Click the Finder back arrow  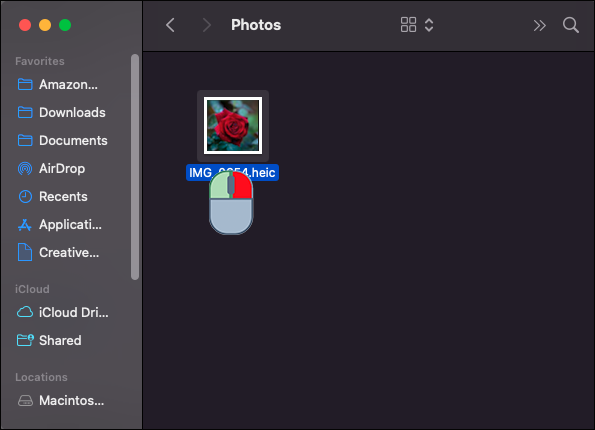[170, 25]
